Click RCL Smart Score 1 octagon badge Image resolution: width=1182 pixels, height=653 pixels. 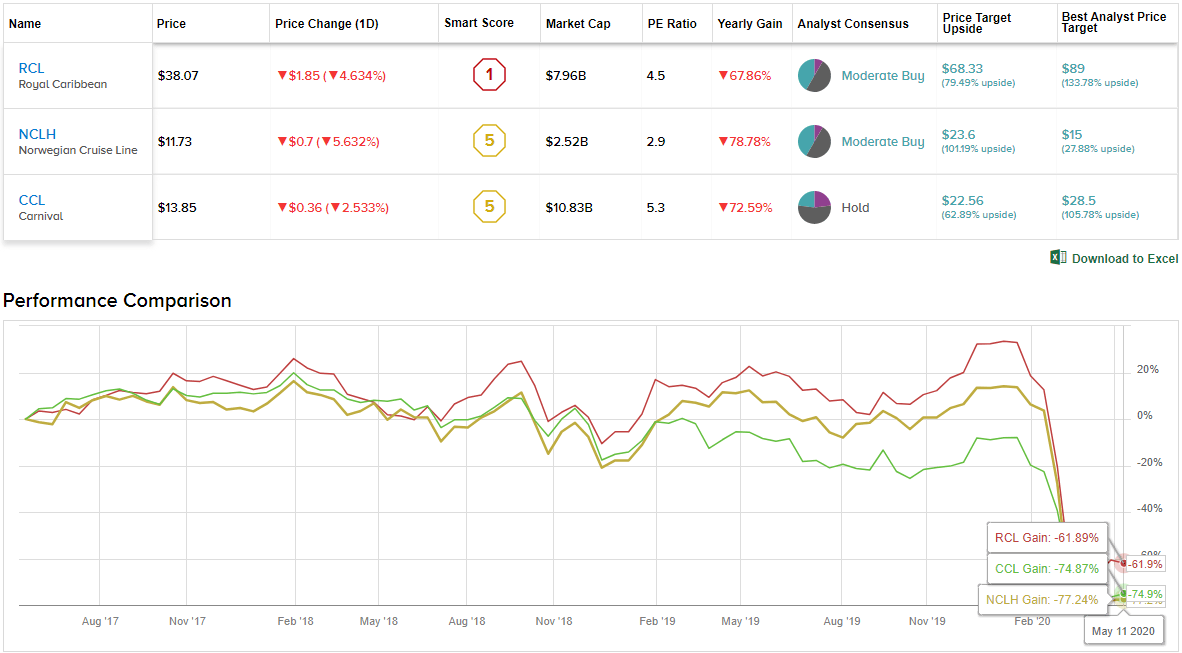(x=489, y=75)
